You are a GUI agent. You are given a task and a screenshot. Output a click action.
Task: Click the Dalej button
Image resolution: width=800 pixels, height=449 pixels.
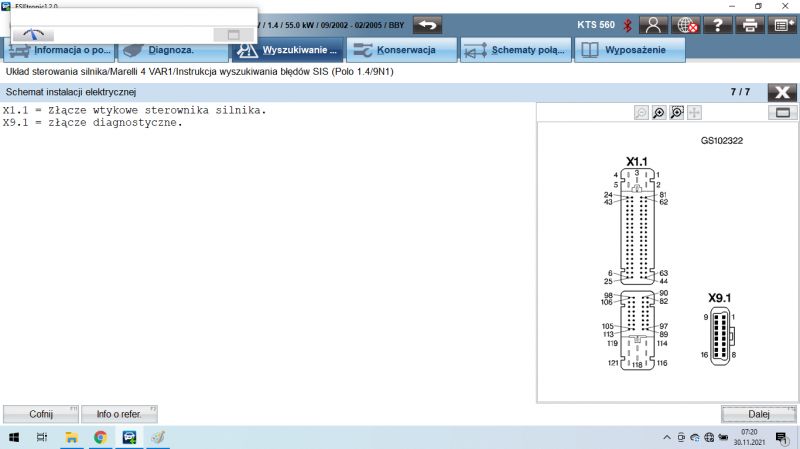click(x=759, y=414)
